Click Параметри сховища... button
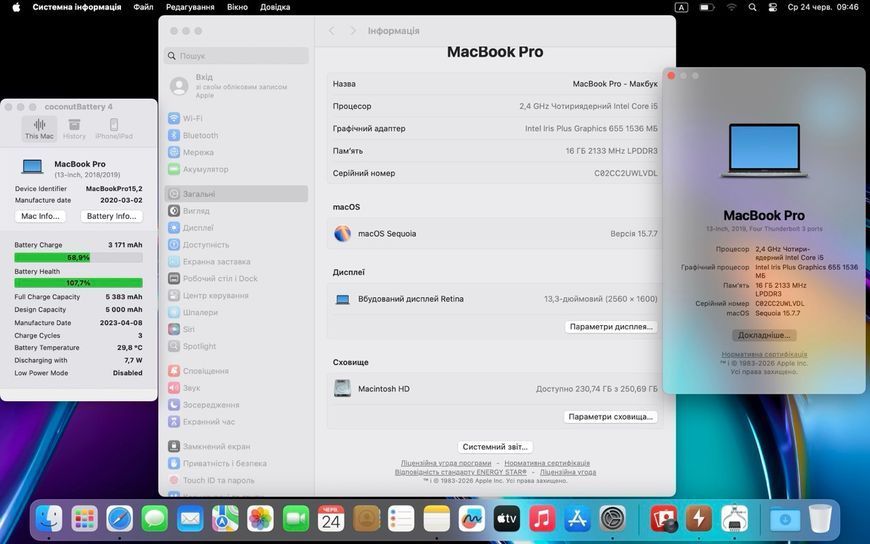 pyautogui.click(x=610, y=416)
